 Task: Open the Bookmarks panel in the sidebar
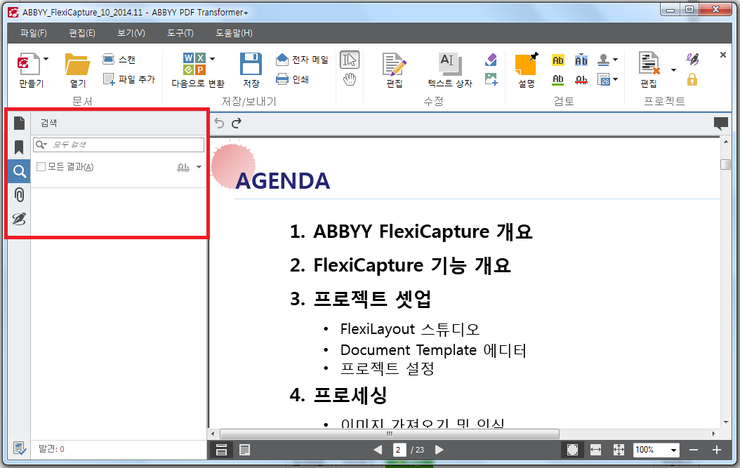pos(19,147)
